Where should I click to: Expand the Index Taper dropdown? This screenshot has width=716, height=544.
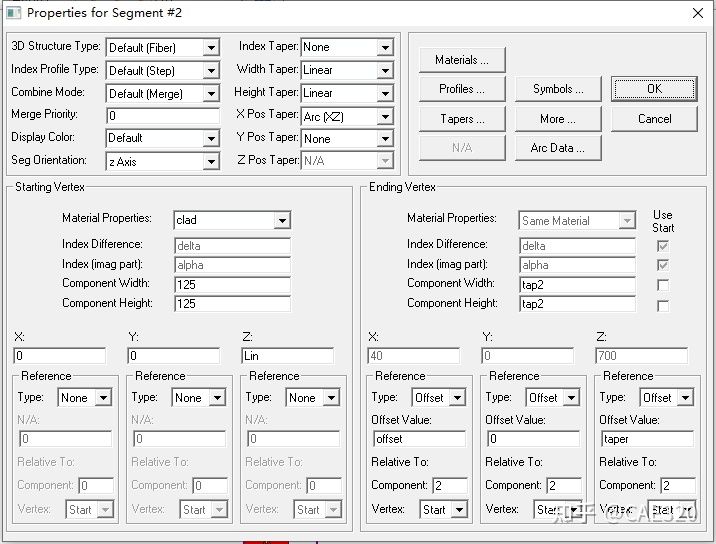(x=347, y=47)
